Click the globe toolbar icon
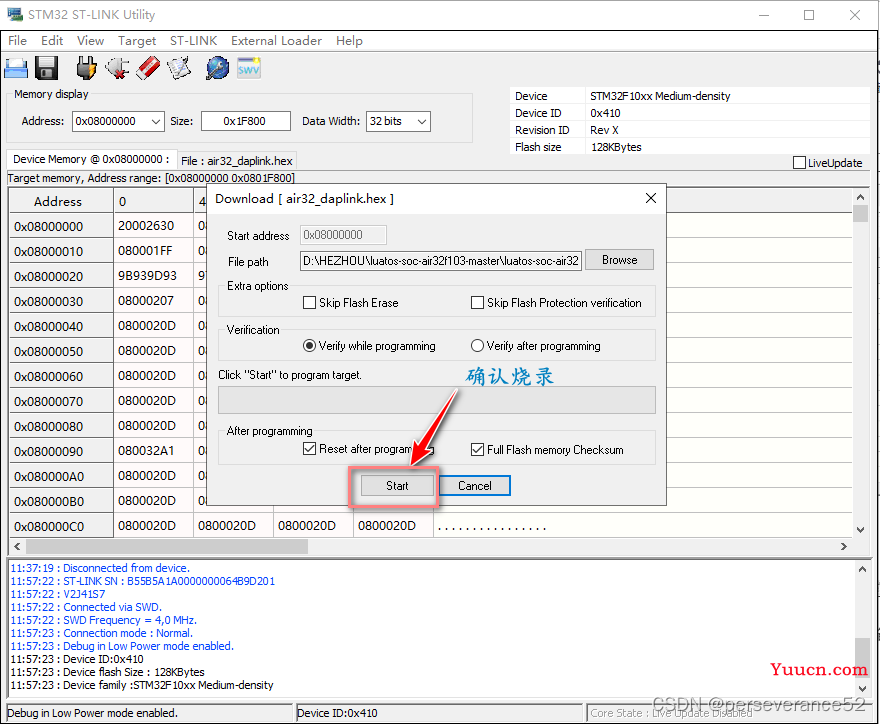Viewport: 880px width, 724px height. (x=217, y=68)
